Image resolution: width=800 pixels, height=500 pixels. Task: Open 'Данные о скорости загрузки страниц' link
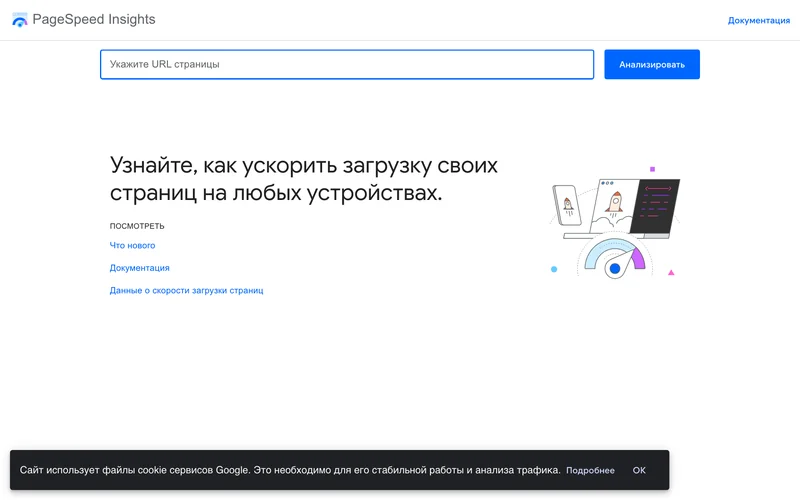(186, 290)
